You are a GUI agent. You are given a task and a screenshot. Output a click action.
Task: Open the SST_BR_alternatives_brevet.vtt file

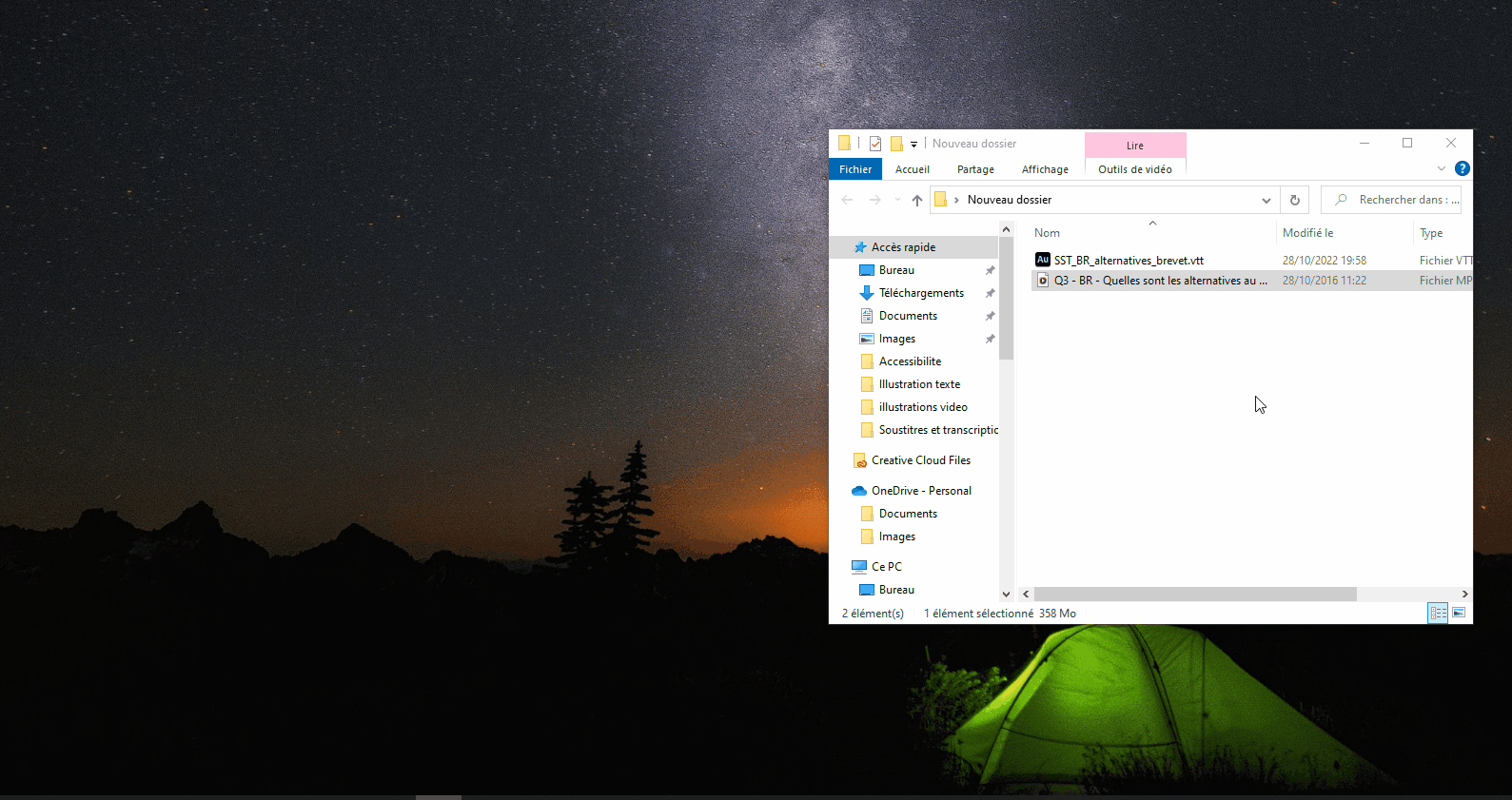[x=1129, y=260]
